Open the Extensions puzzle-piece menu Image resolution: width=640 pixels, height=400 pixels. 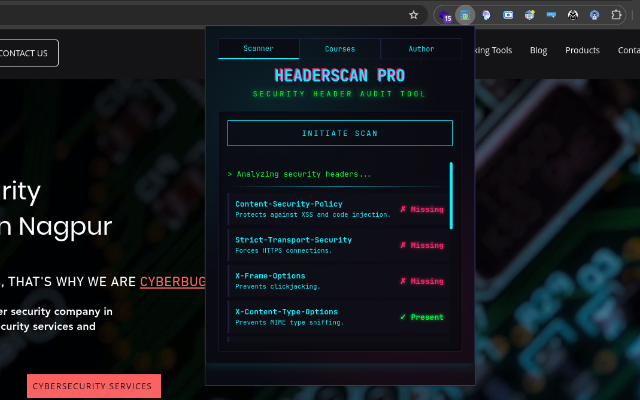pyautogui.click(x=616, y=15)
